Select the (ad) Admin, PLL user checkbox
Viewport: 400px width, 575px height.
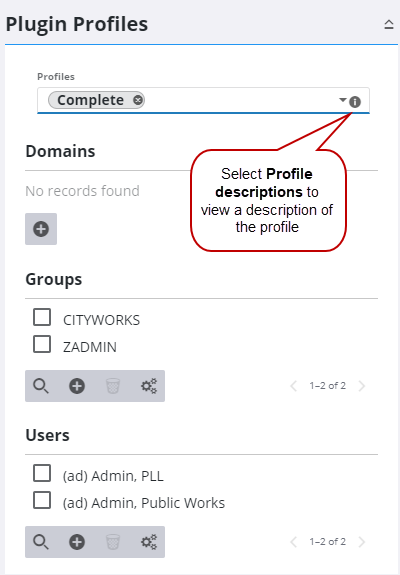pos(42,473)
